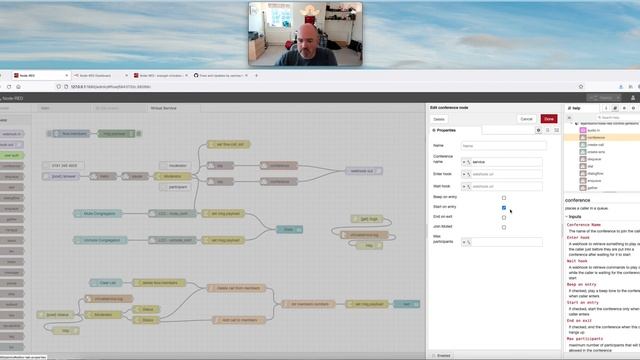Click the Deploy button in header

point(601,98)
